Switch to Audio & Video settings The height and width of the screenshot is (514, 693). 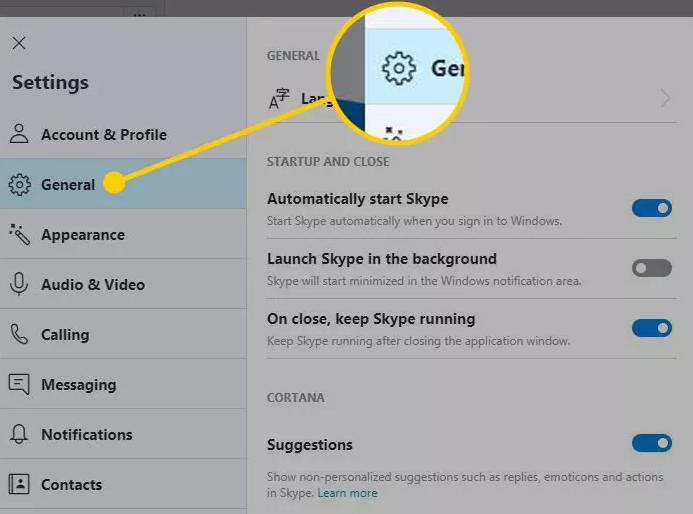123,284
